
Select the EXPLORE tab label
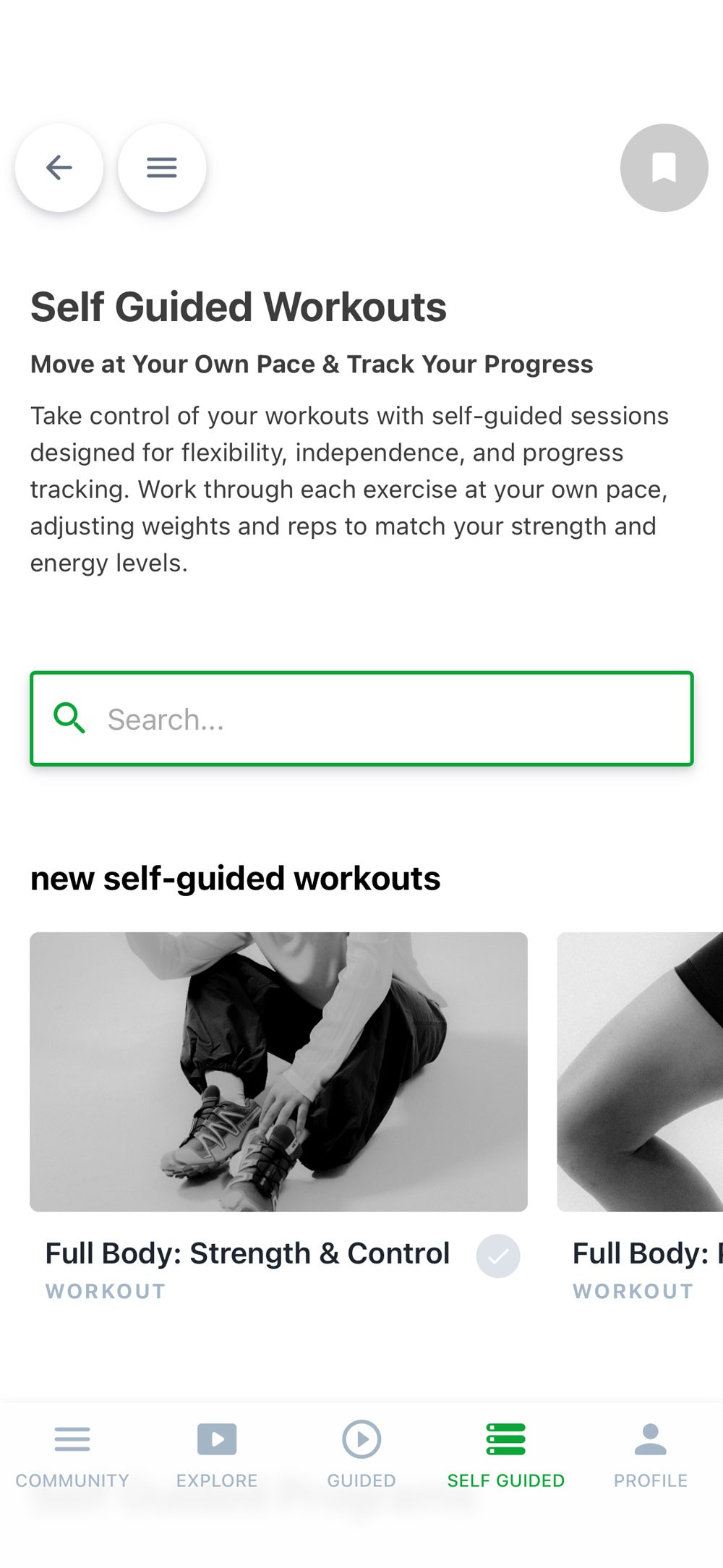pyautogui.click(x=217, y=1480)
